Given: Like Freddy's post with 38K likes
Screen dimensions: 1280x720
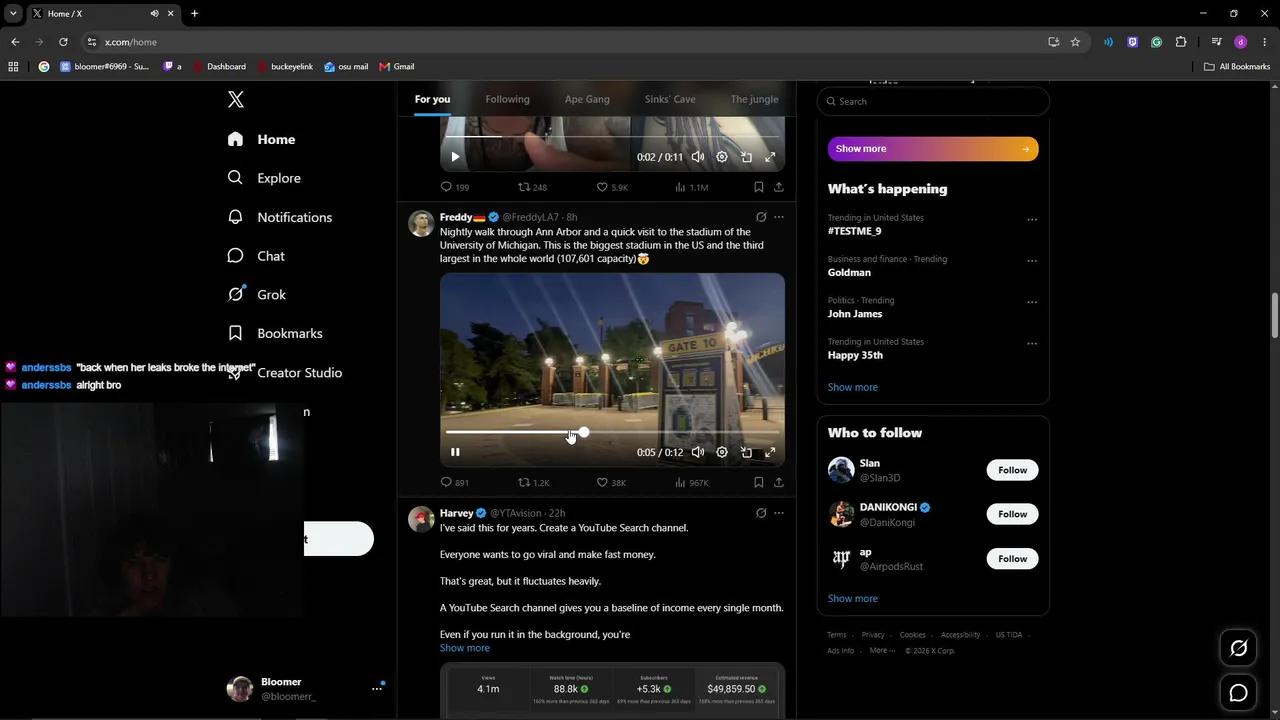Looking at the screenshot, I should (x=611, y=482).
